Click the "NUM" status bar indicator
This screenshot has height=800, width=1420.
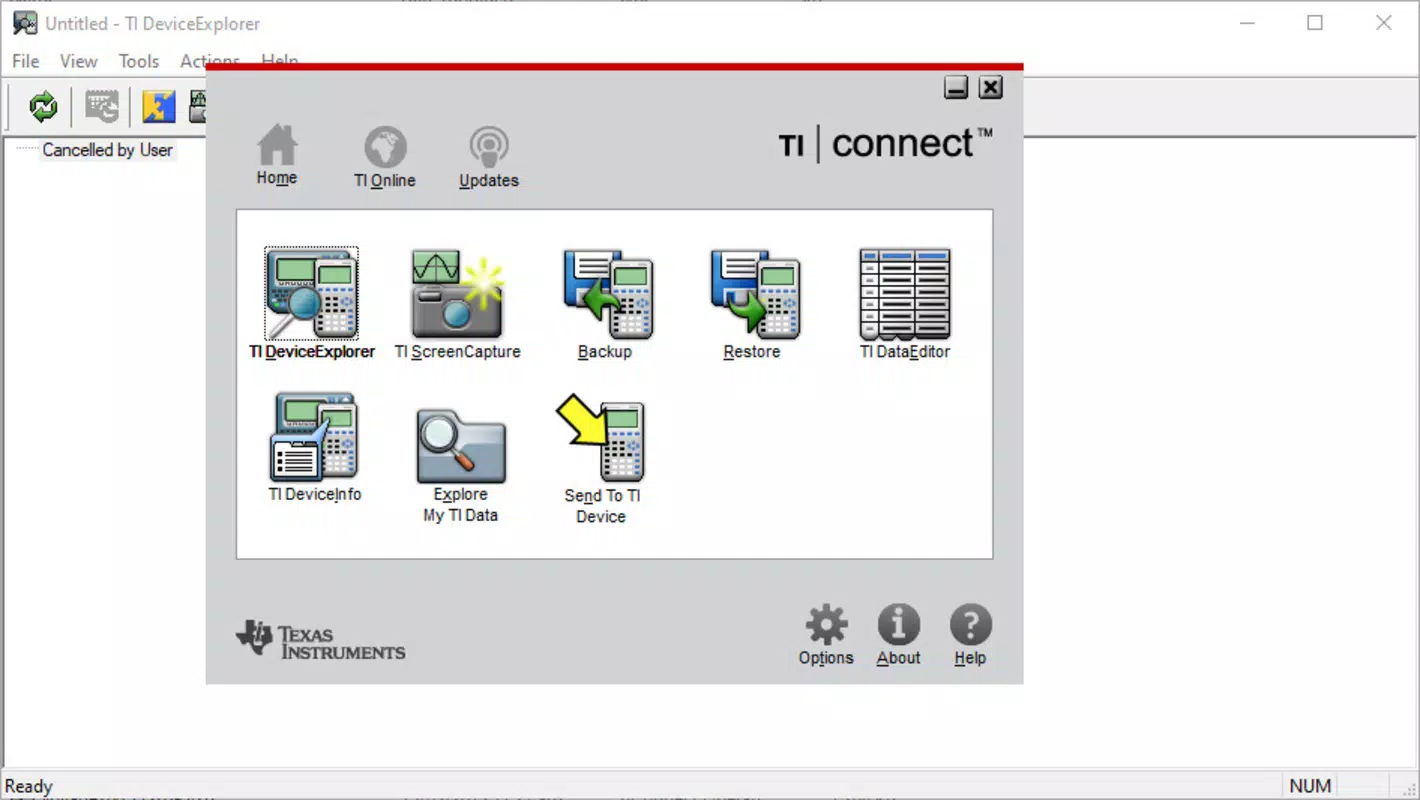point(1310,786)
